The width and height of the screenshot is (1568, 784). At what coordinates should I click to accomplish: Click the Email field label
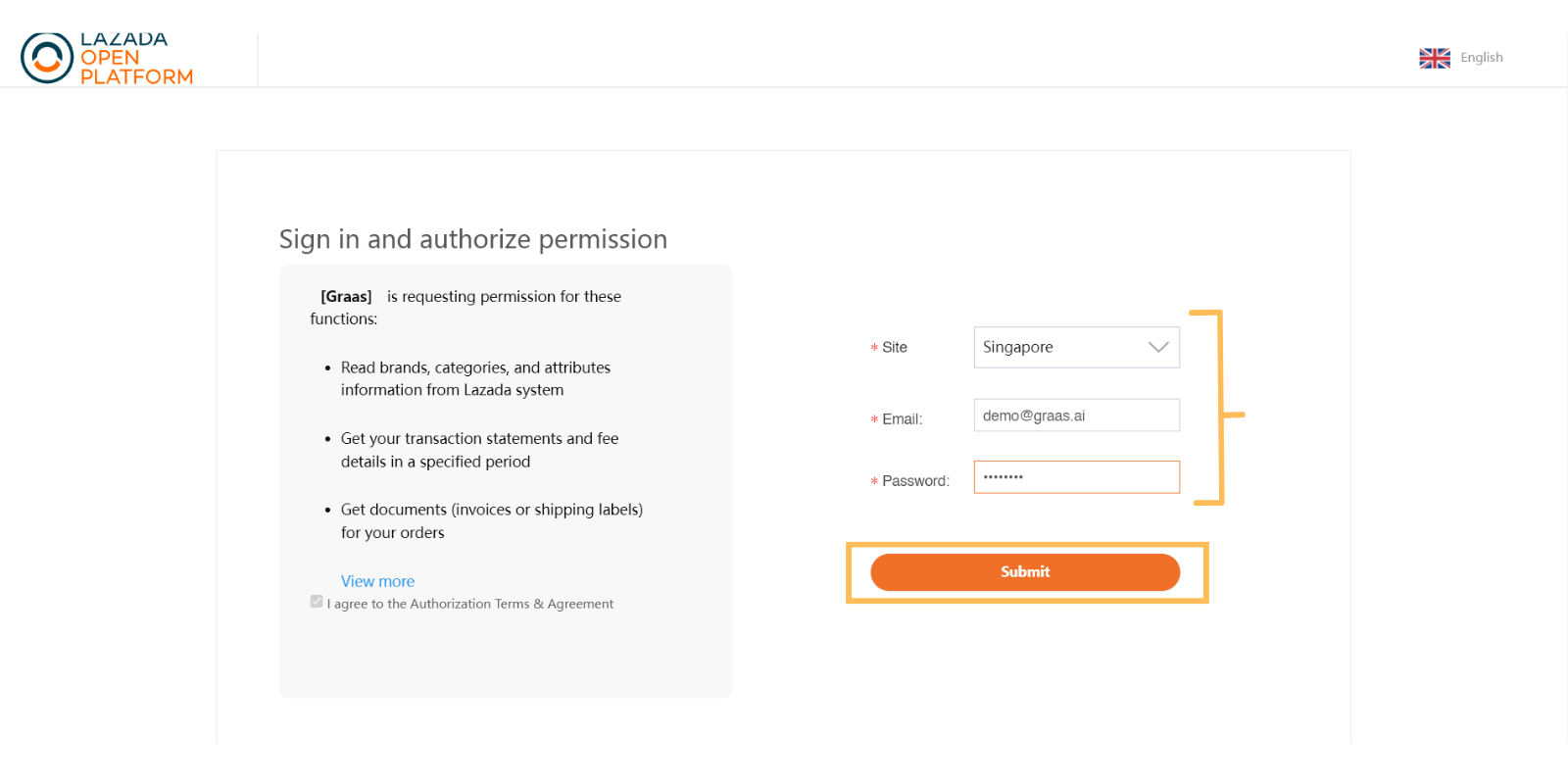(902, 418)
